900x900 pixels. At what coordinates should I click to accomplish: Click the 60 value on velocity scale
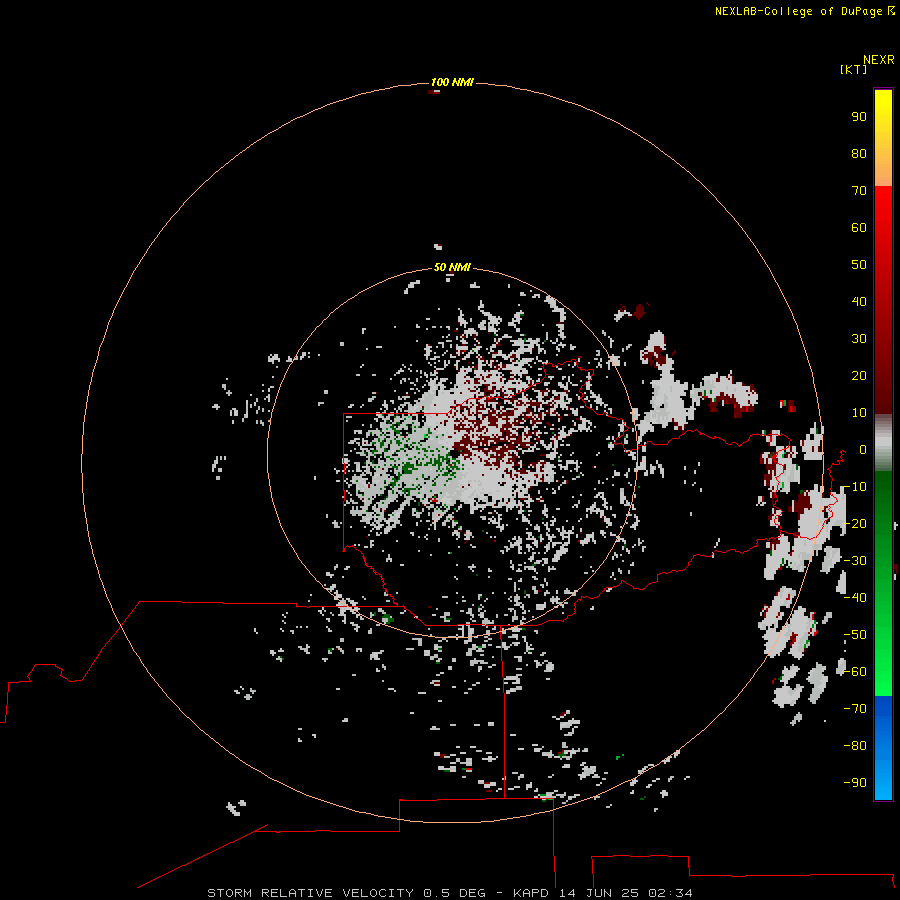[859, 227]
